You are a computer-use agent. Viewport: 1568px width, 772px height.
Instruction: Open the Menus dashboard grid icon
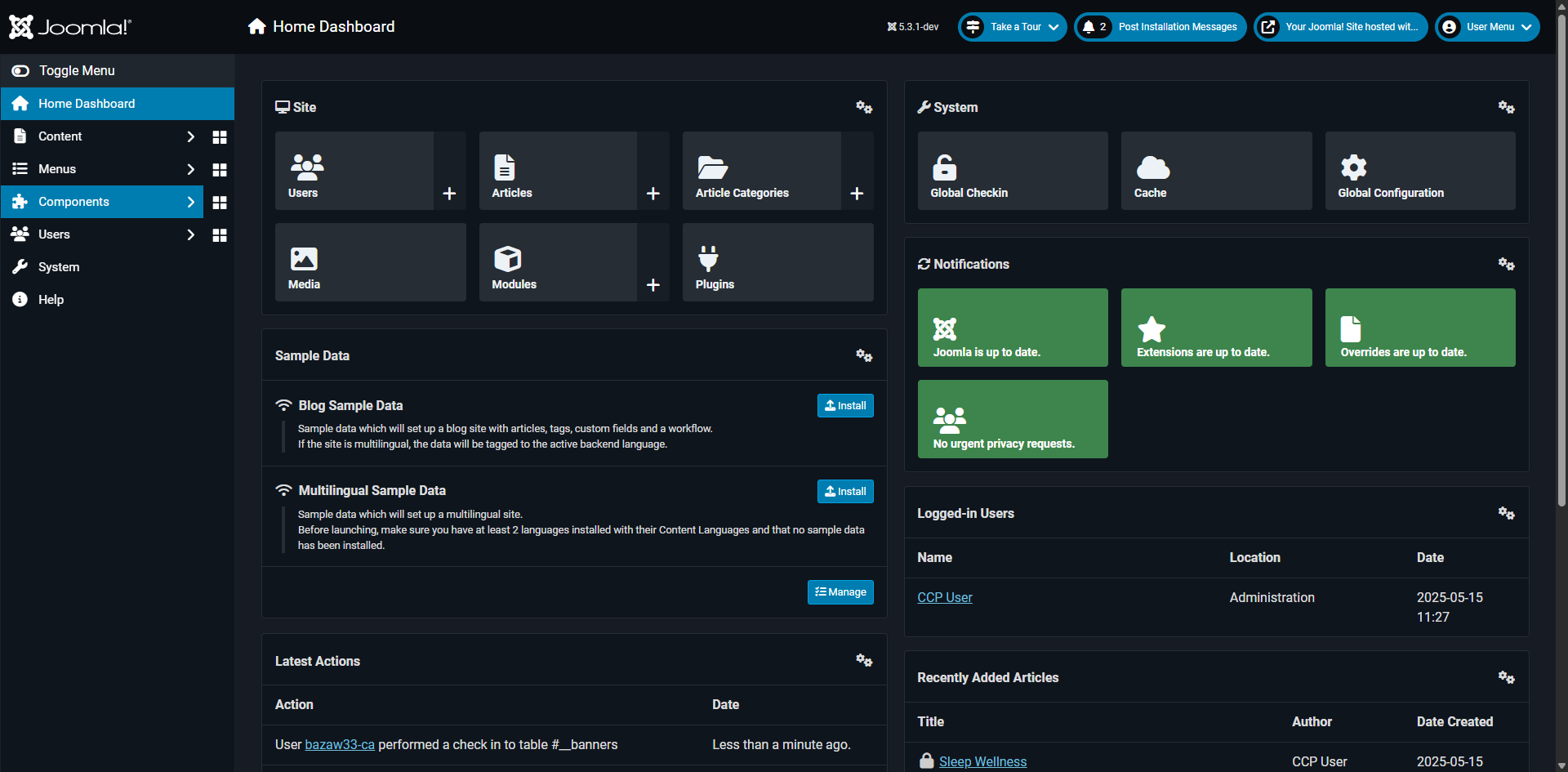point(219,170)
